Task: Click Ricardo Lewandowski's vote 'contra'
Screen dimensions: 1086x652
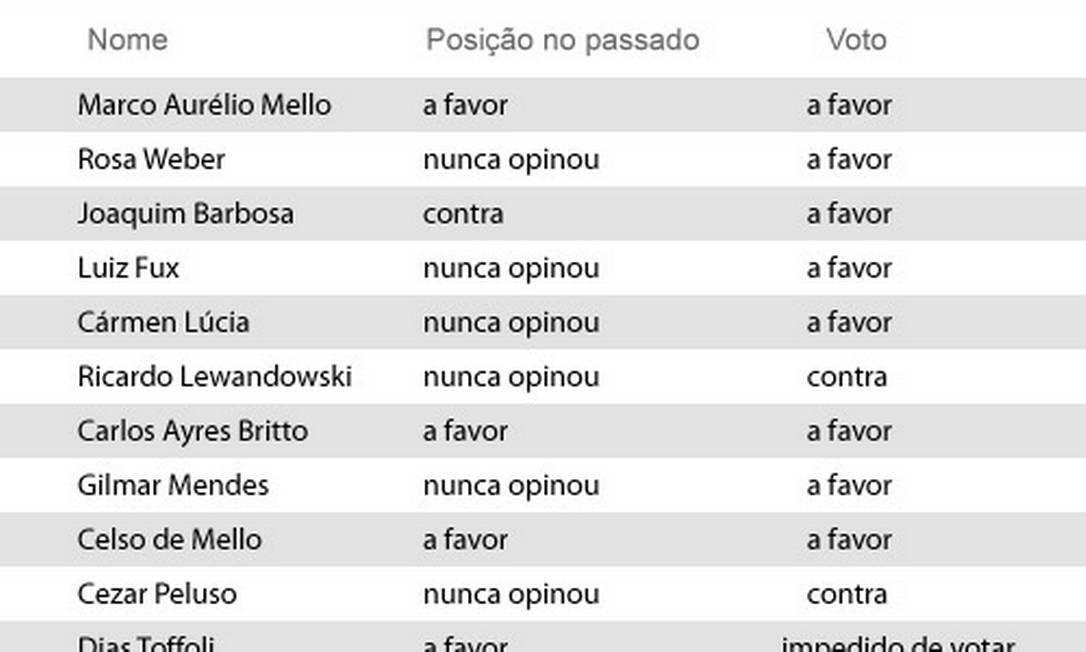Action: tap(847, 377)
